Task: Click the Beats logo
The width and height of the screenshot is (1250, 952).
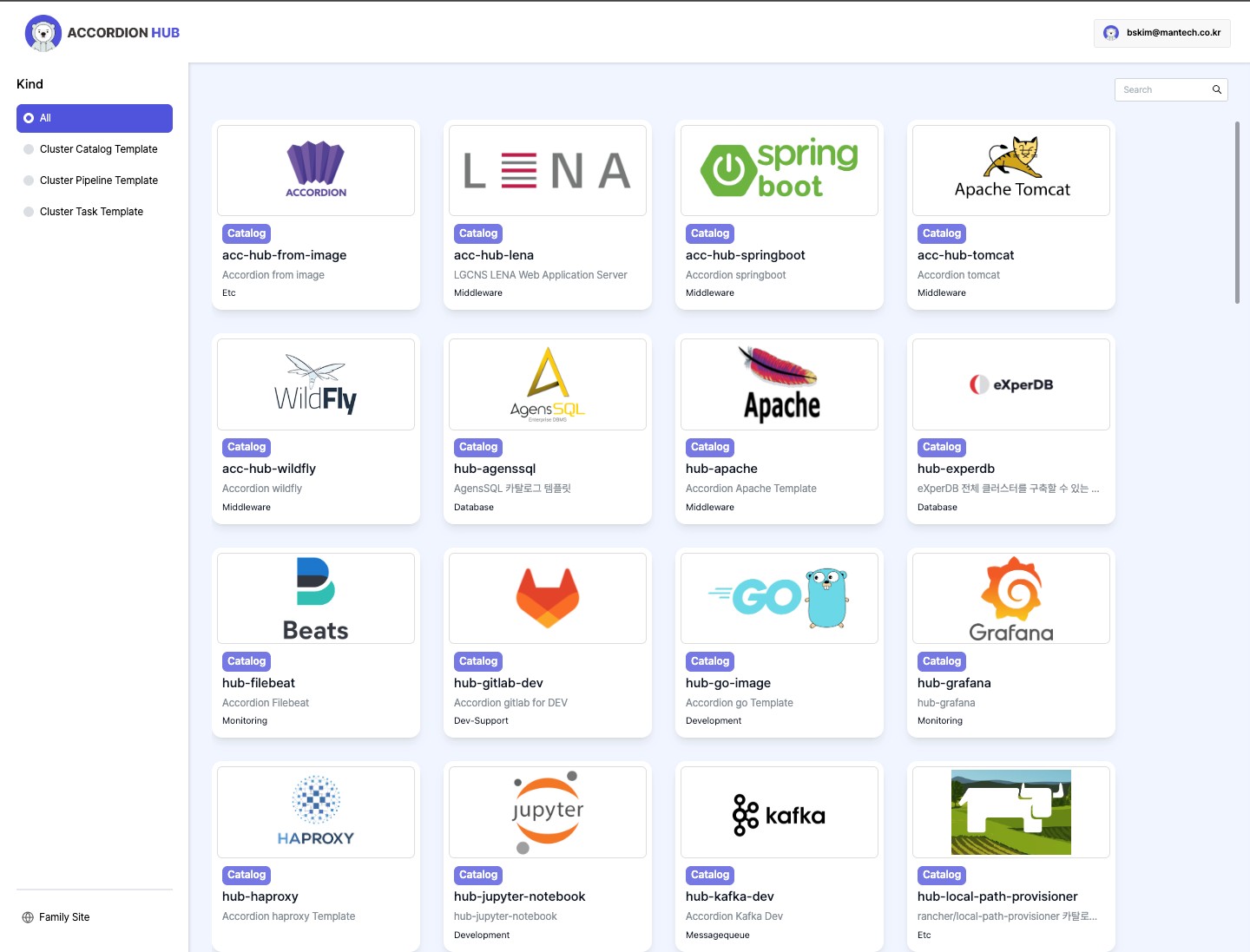Action: click(x=316, y=599)
